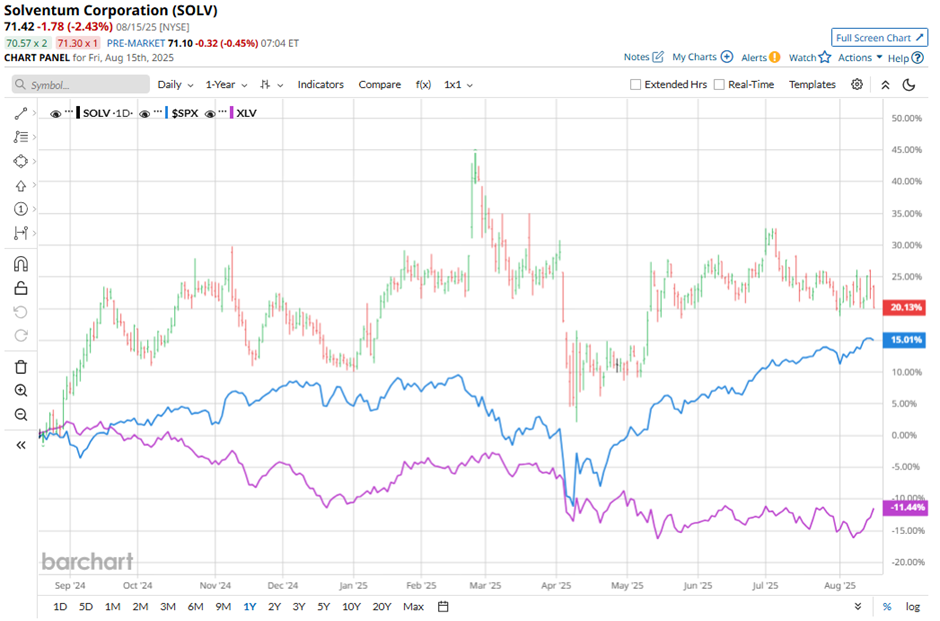Select the 6M time range
Screen dimensions: 940x621
click(x=195, y=607)
